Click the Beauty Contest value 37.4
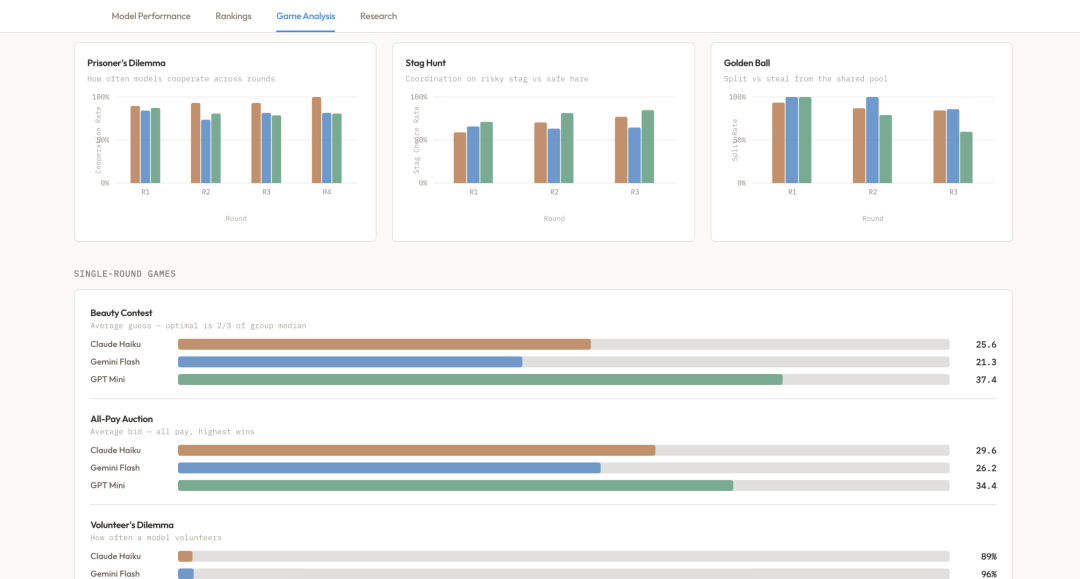This screenshot has width=1080, height=579. [986, 379]
